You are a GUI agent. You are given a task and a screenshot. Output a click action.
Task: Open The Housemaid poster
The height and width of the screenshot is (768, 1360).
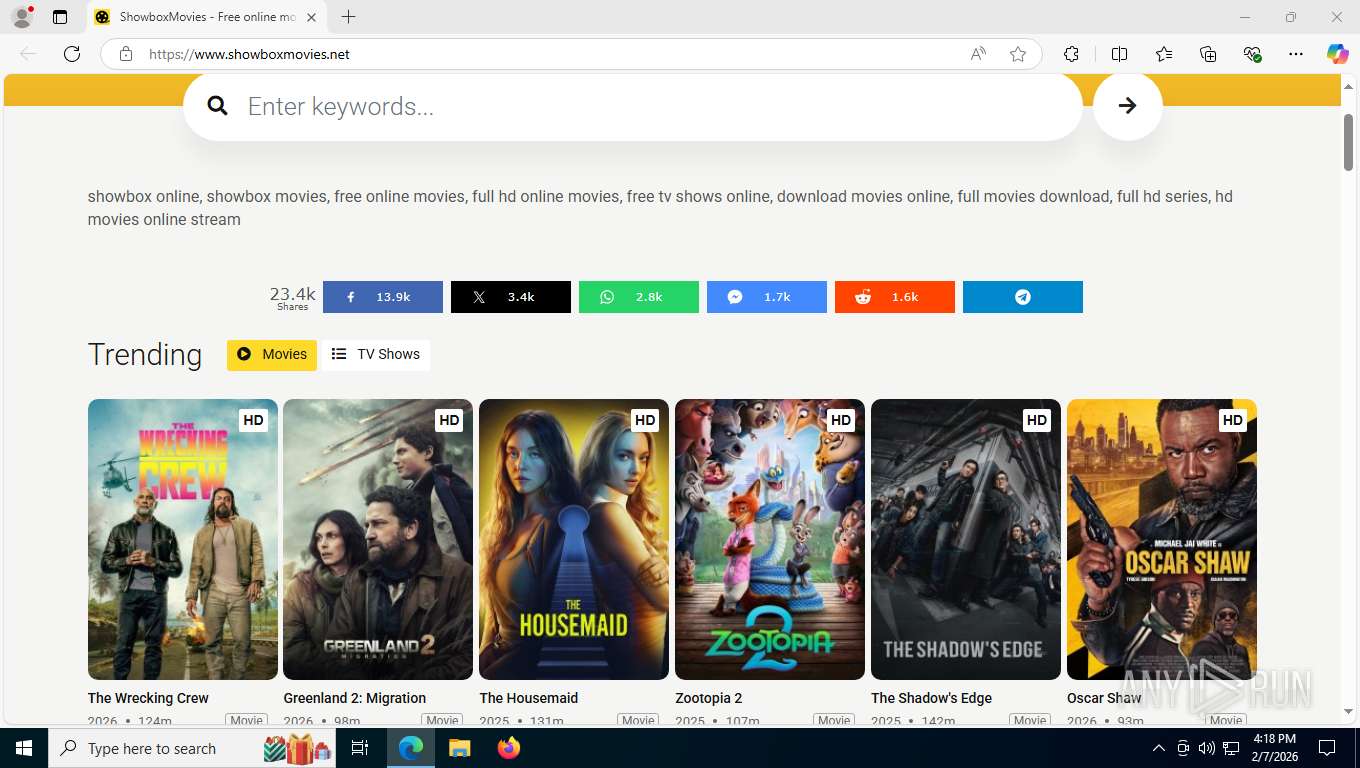tap(574, 540)
